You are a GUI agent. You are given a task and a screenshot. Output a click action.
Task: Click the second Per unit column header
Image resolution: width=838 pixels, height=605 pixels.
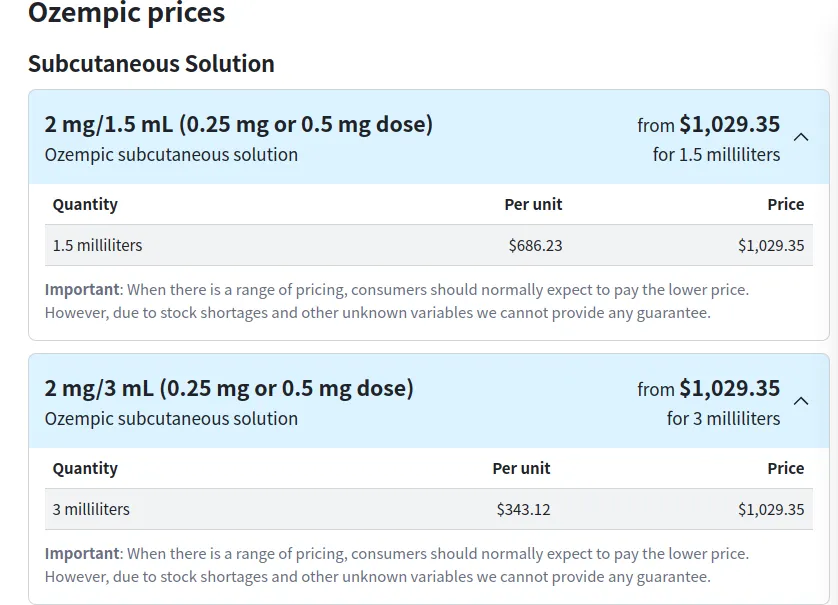point(521,468)
